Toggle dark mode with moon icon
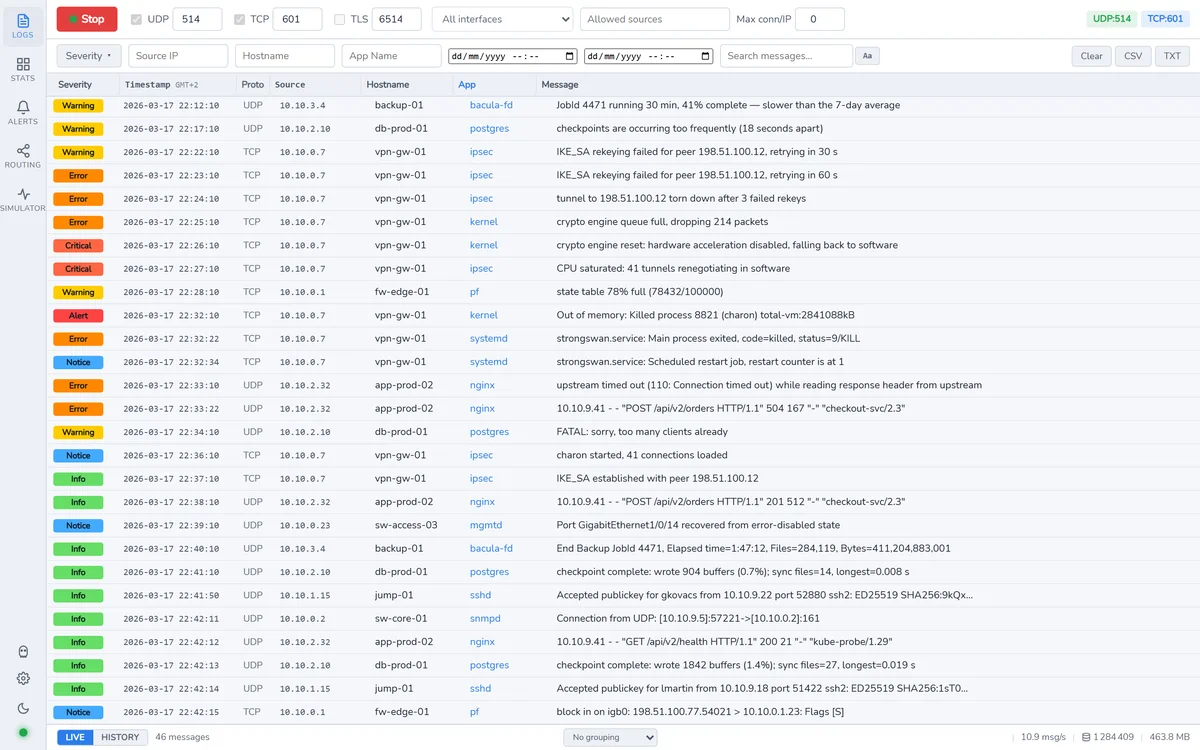Image resolution: width=1200 pixels, height=750 pixels. tap(23, 708)
